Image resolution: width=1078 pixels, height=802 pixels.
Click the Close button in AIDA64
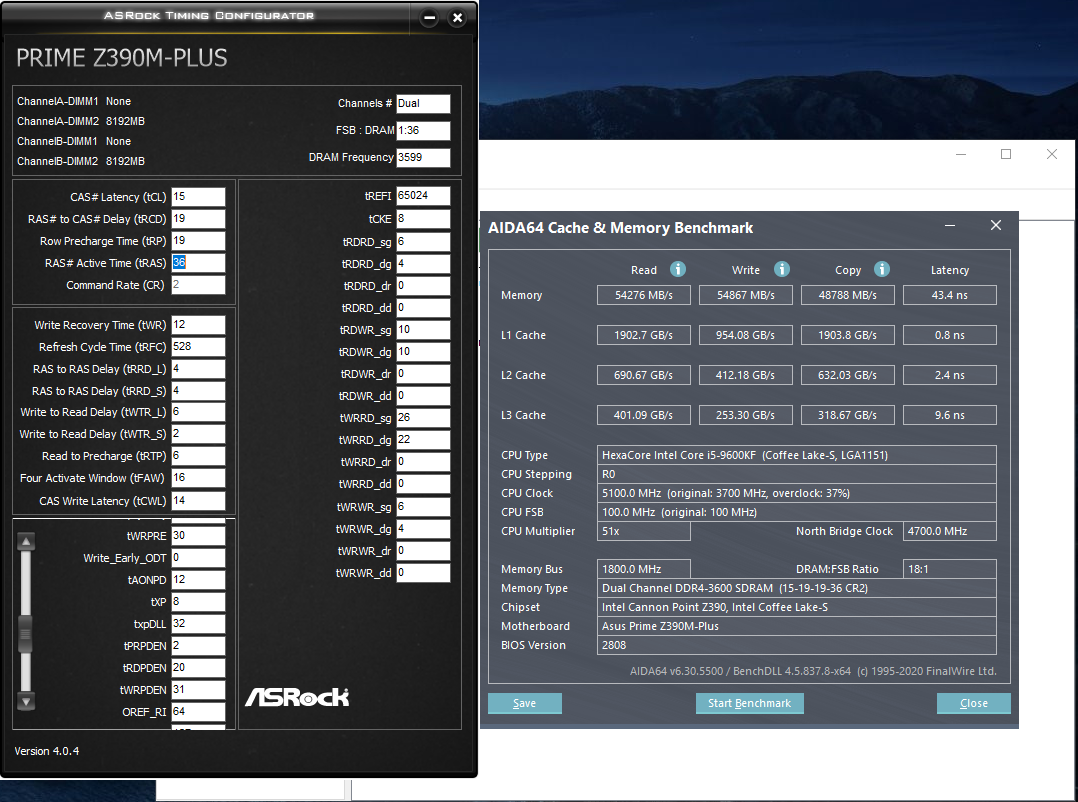click(974, 703)
